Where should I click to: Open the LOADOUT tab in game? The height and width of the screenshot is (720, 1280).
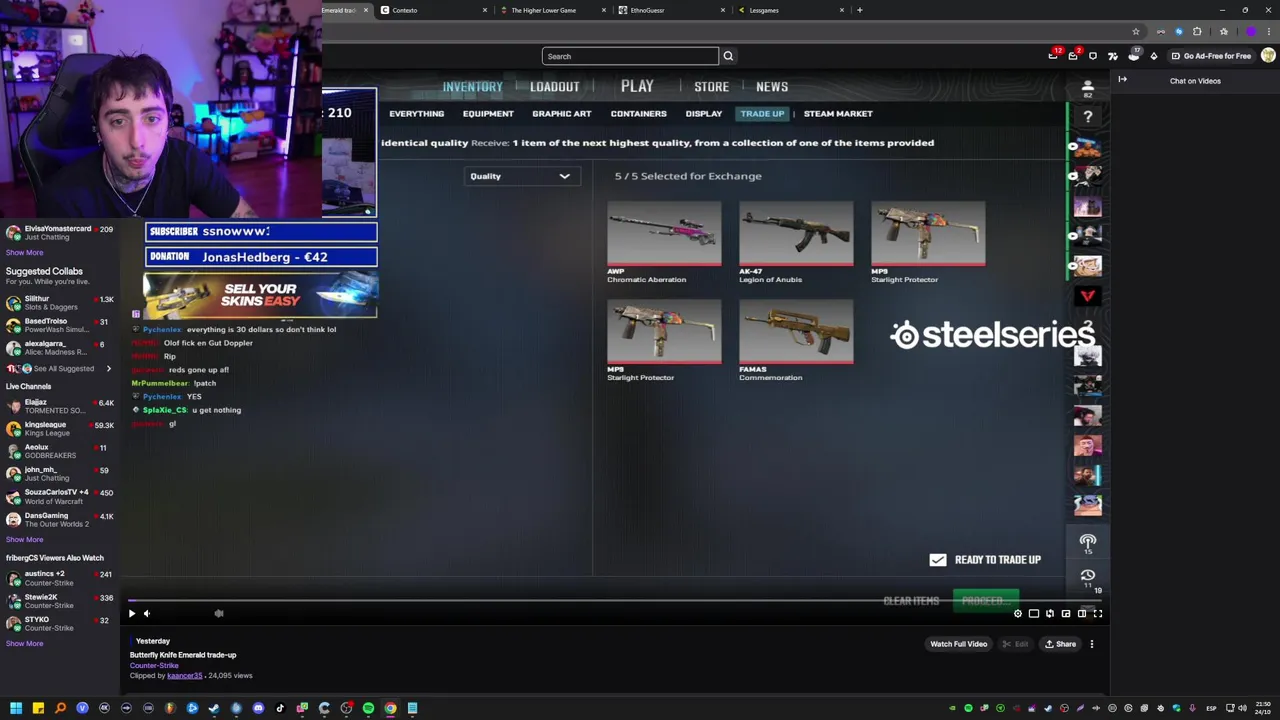coord(554,87)
